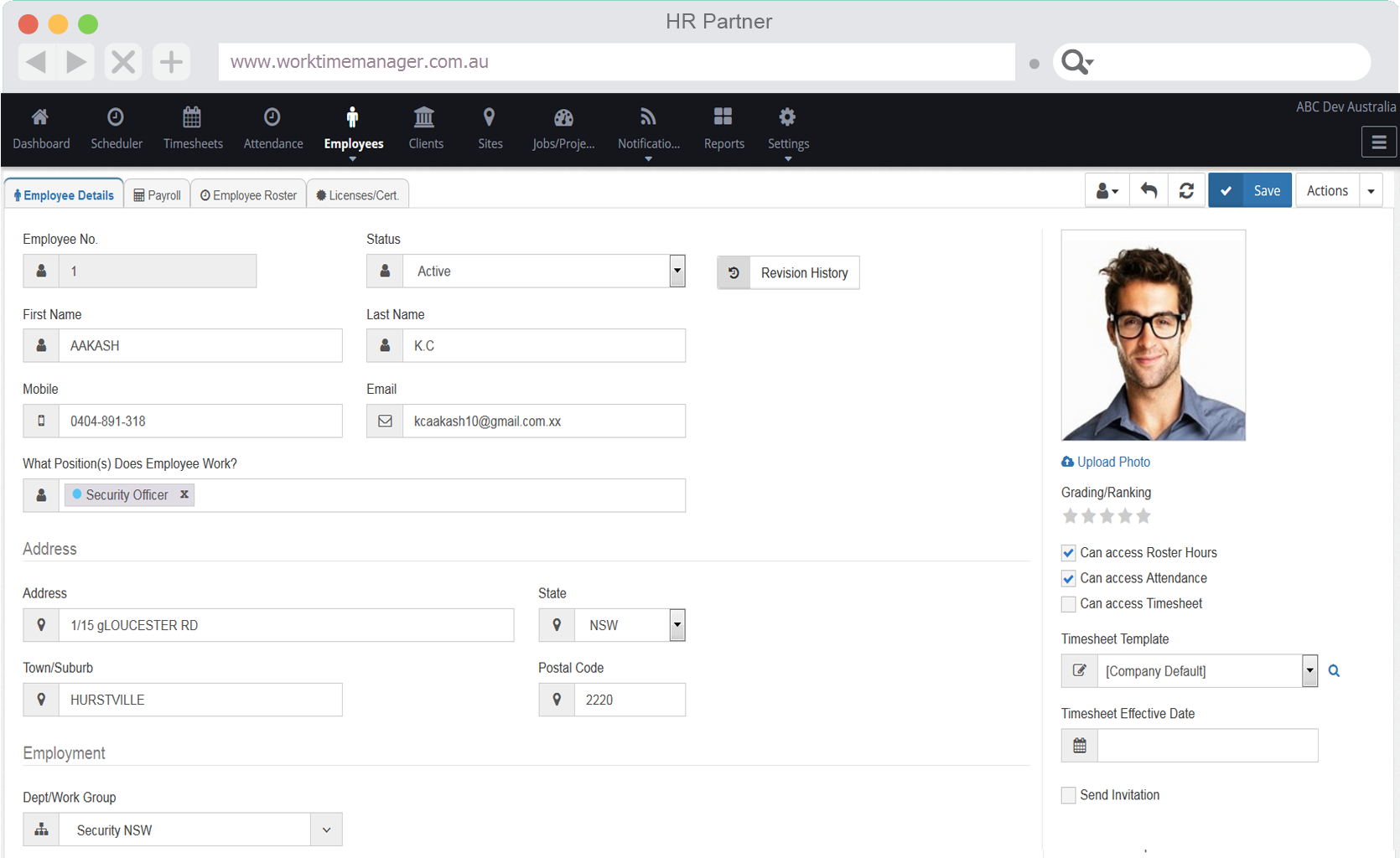1400x858 pixels.
Task: Open Revision History
Action: [x=788, y=272]
